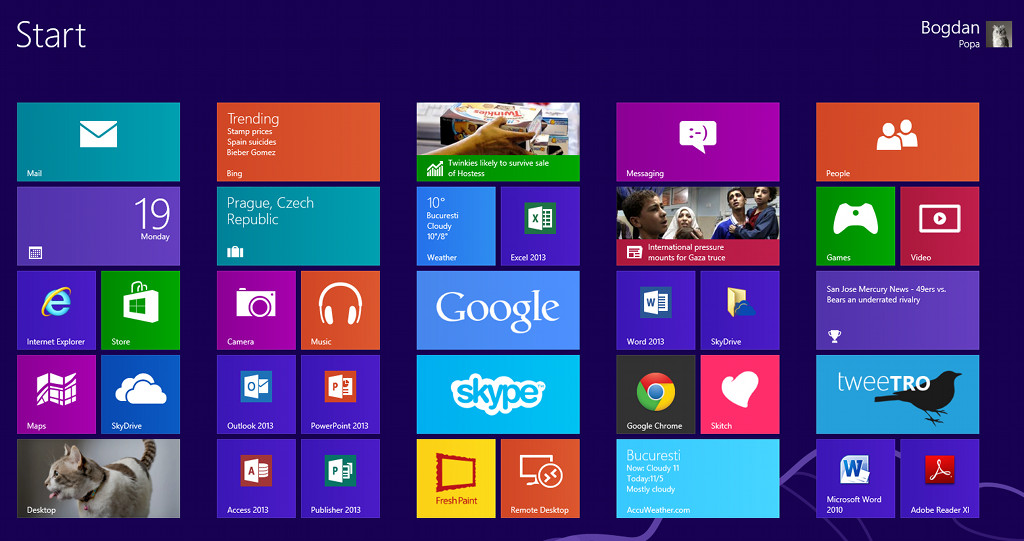This screenshot has width=1024, height=541.
Task: Open the Video tile
Action: click(x=940, y=226)
